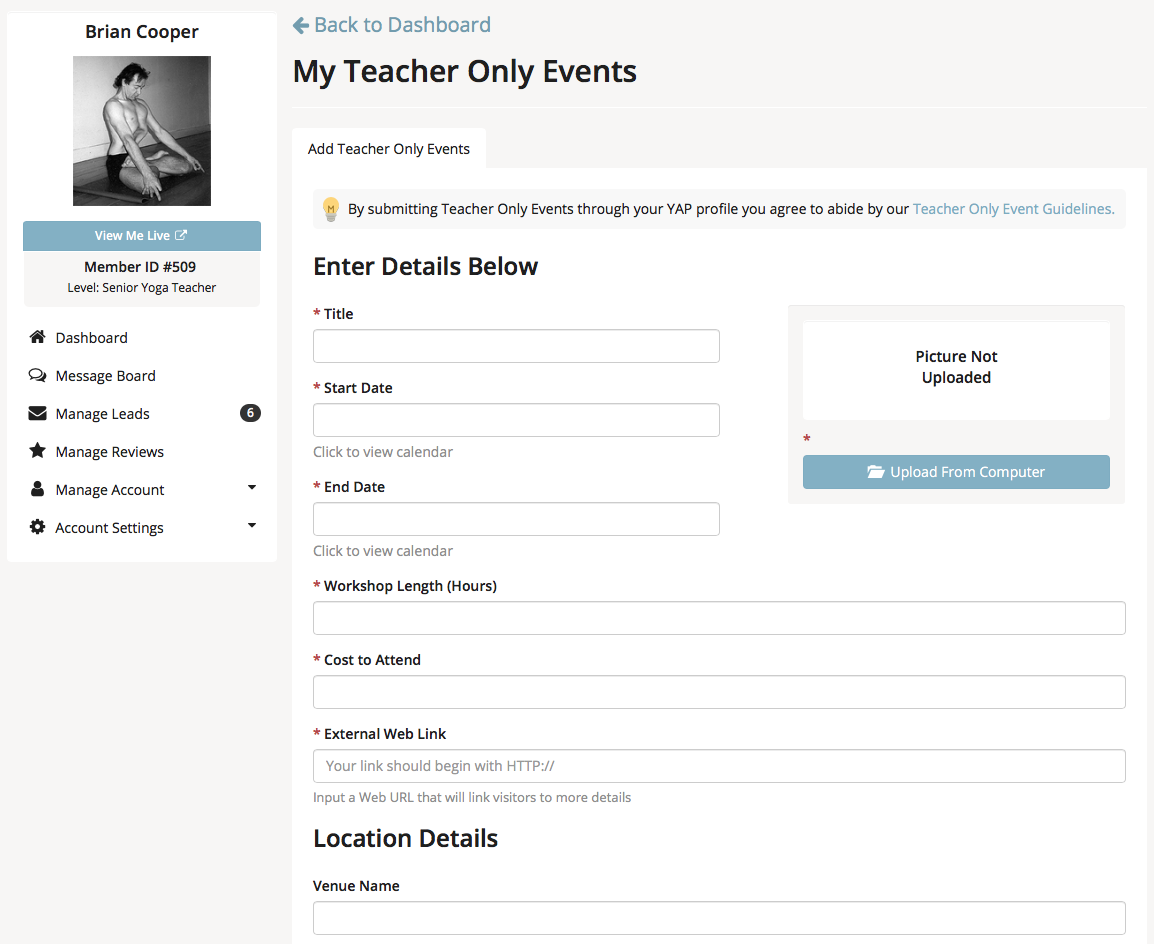1154x944 pixels.
Task: Click the Dashboard home icon
Action: pos(37,338)
